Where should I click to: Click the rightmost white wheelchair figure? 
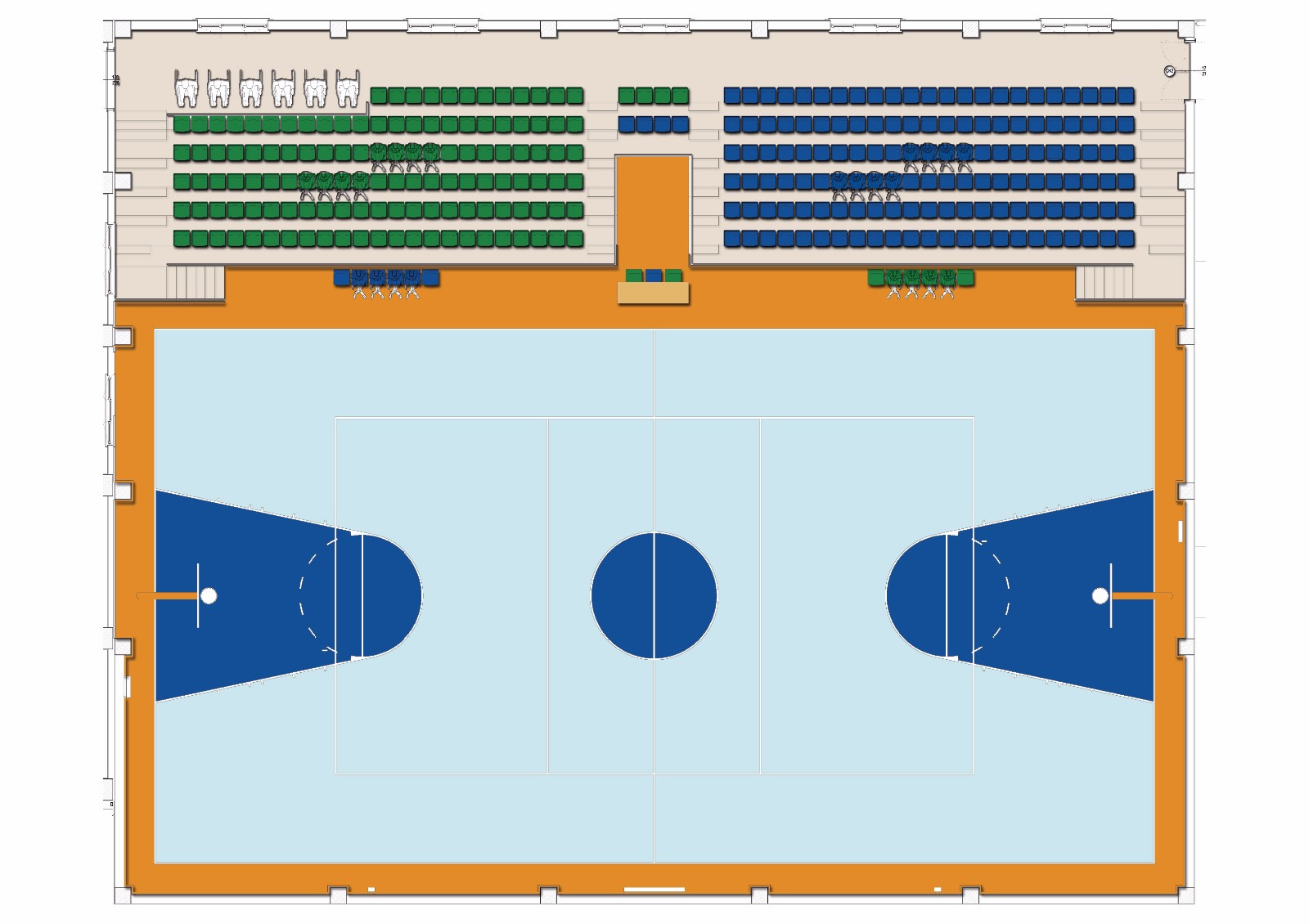click(348, 88)
